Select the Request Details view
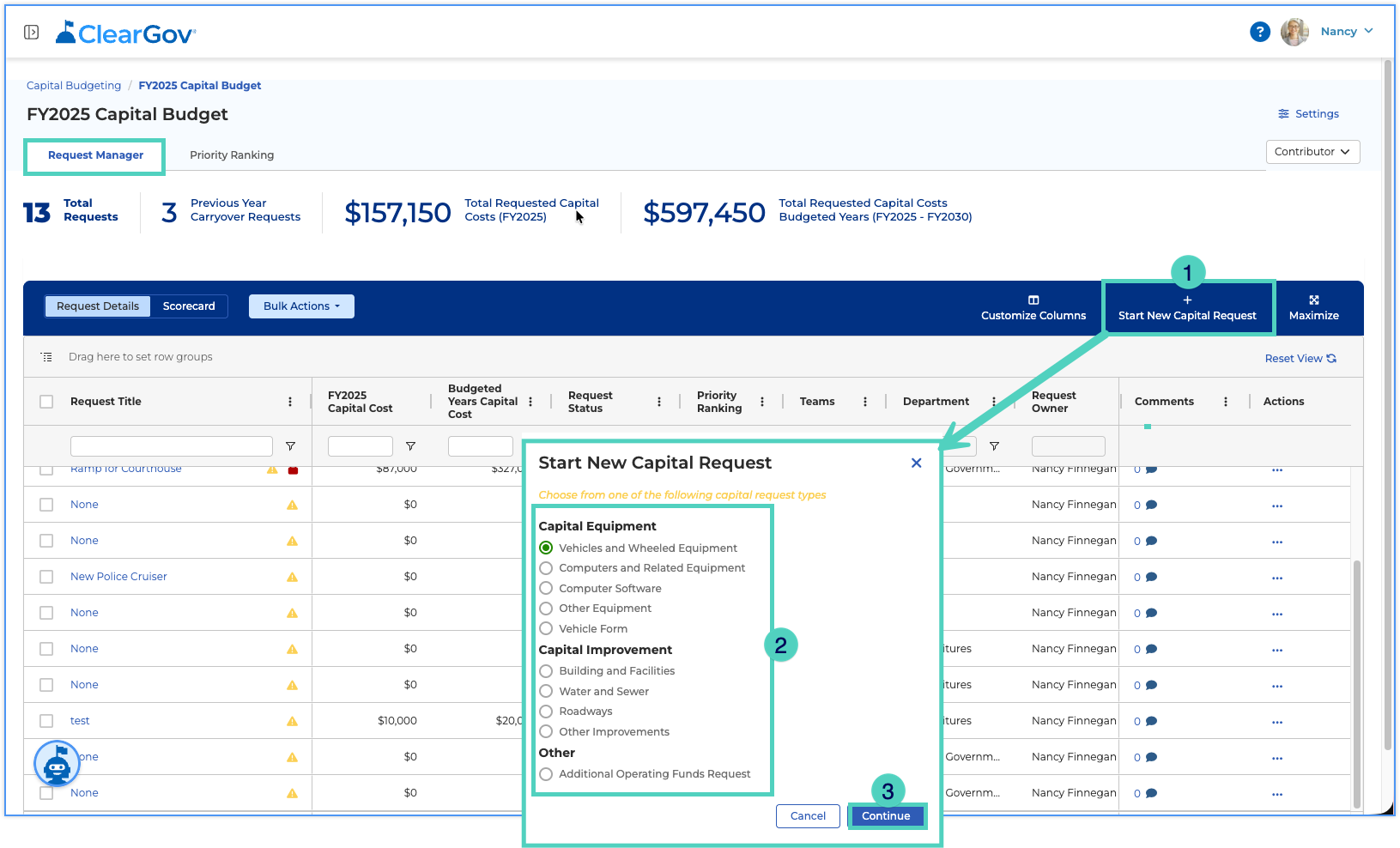Screen dimensions: 1400x848 click(98, 306)
